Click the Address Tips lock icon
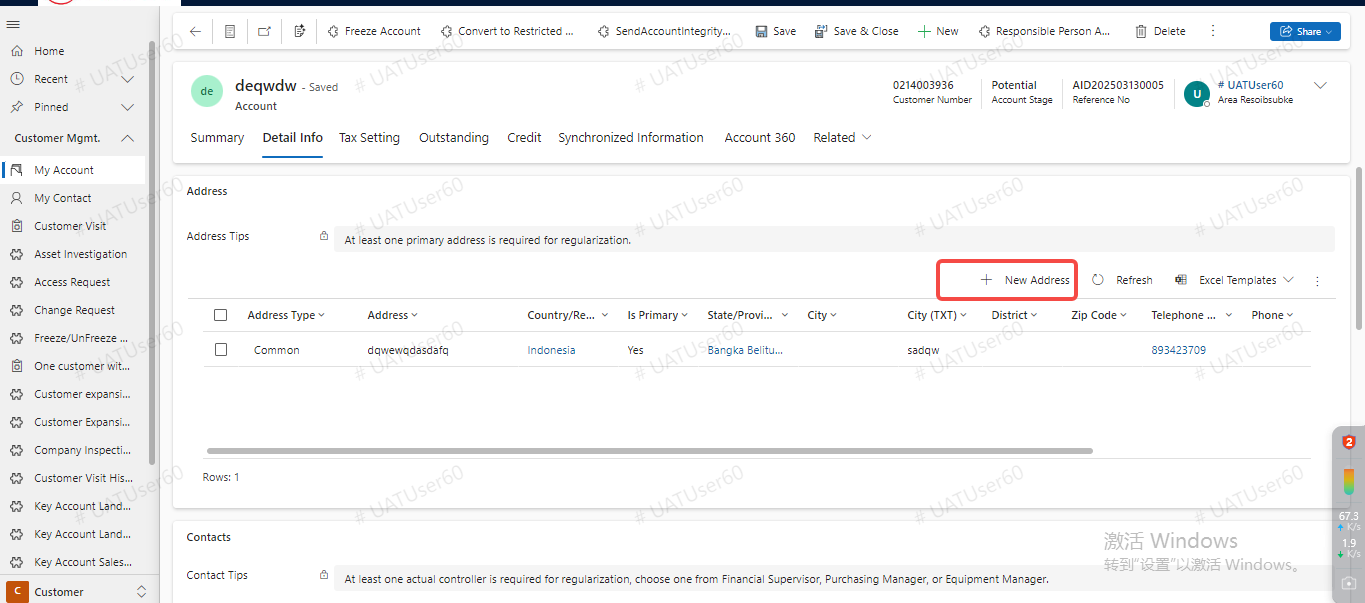 pyautogui.click(x=323, y=237)
